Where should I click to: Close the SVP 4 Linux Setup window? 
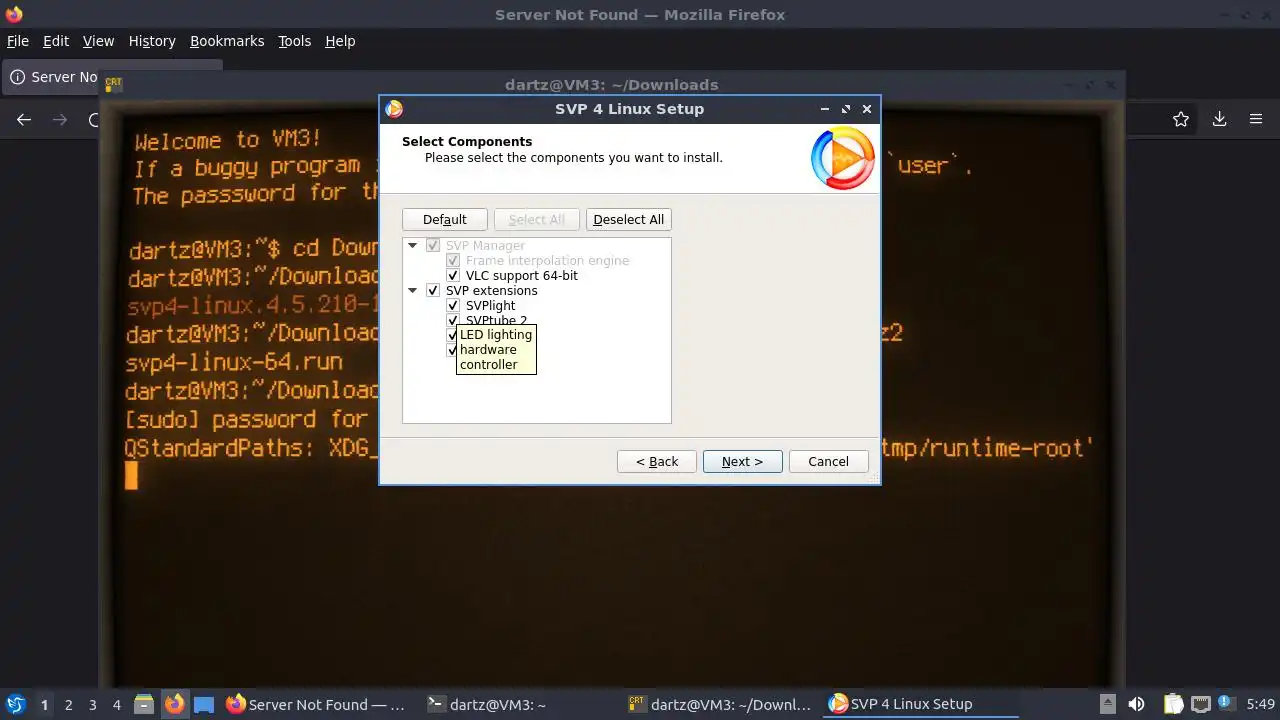[x=867, y=109]
